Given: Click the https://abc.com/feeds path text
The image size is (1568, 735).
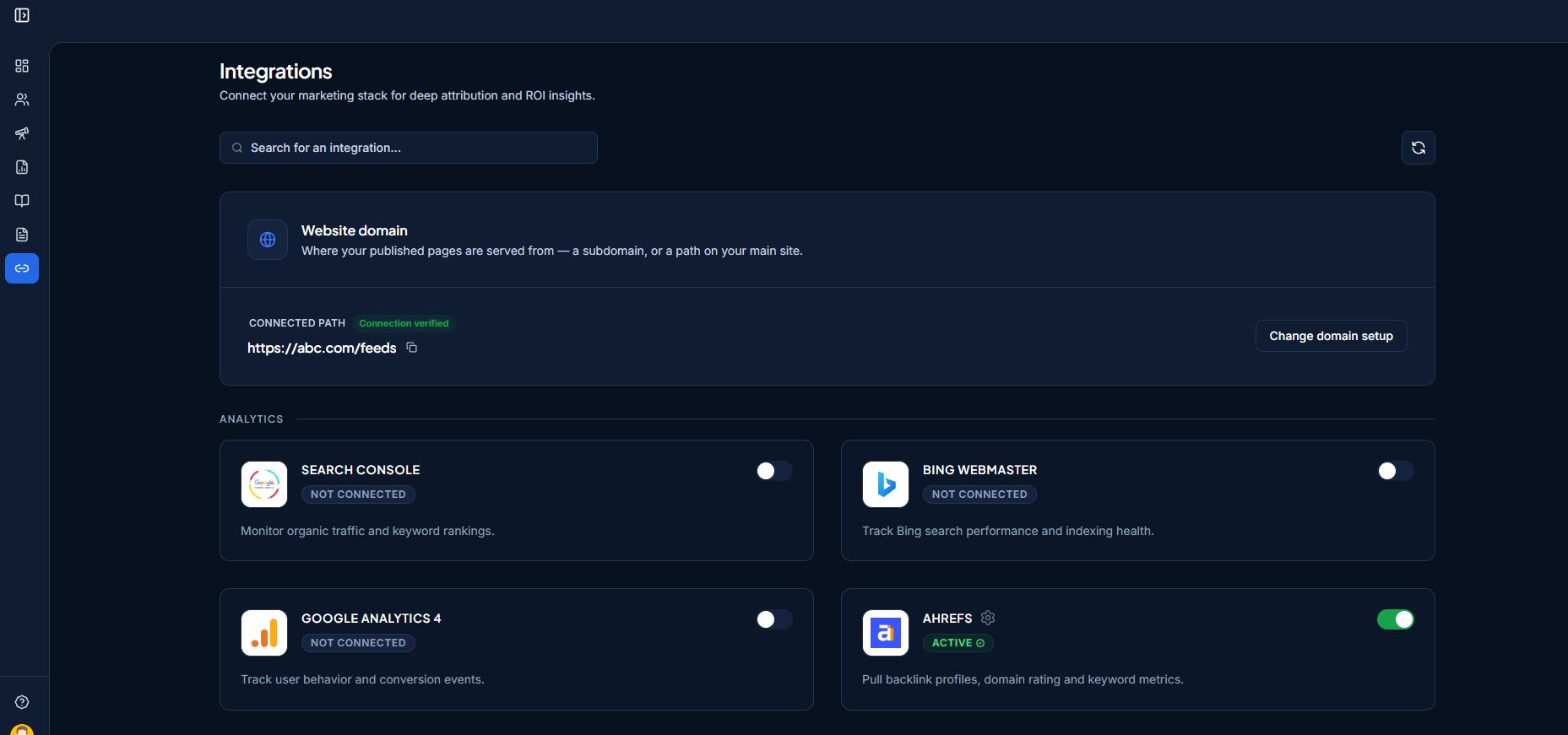Looking at the screenshot, I should 322,348.
